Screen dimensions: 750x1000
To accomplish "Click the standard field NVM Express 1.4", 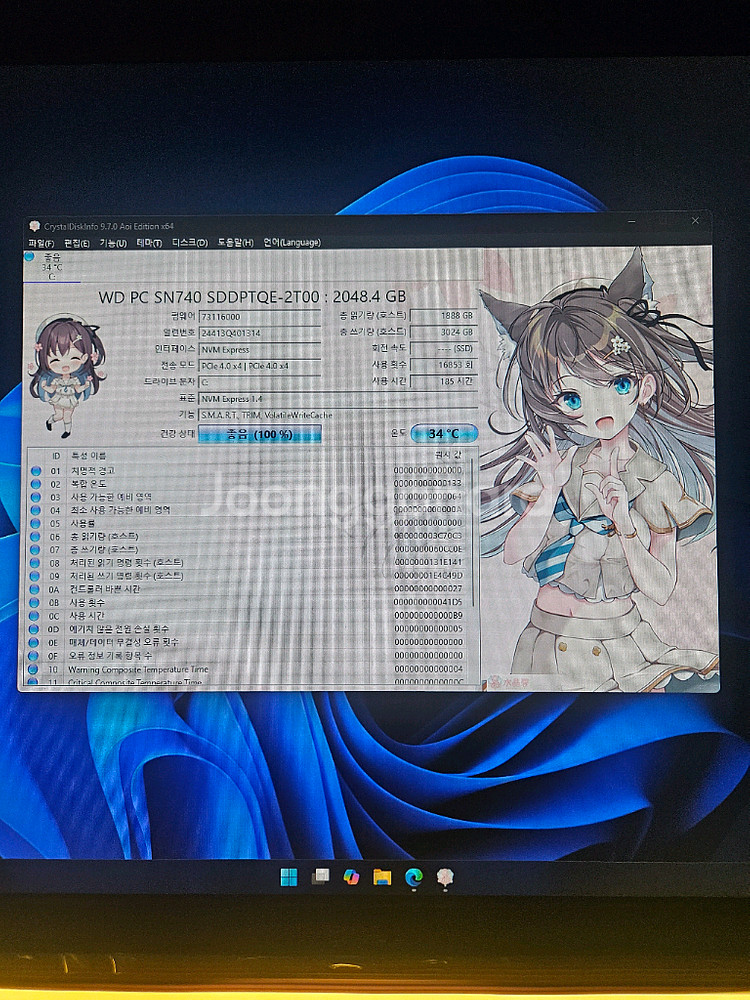I will [x=337, y=399].
